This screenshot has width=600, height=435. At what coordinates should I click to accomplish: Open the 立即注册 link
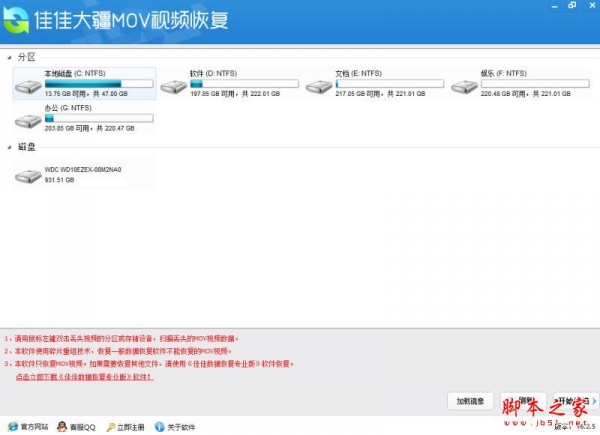[x=130, y=427]
